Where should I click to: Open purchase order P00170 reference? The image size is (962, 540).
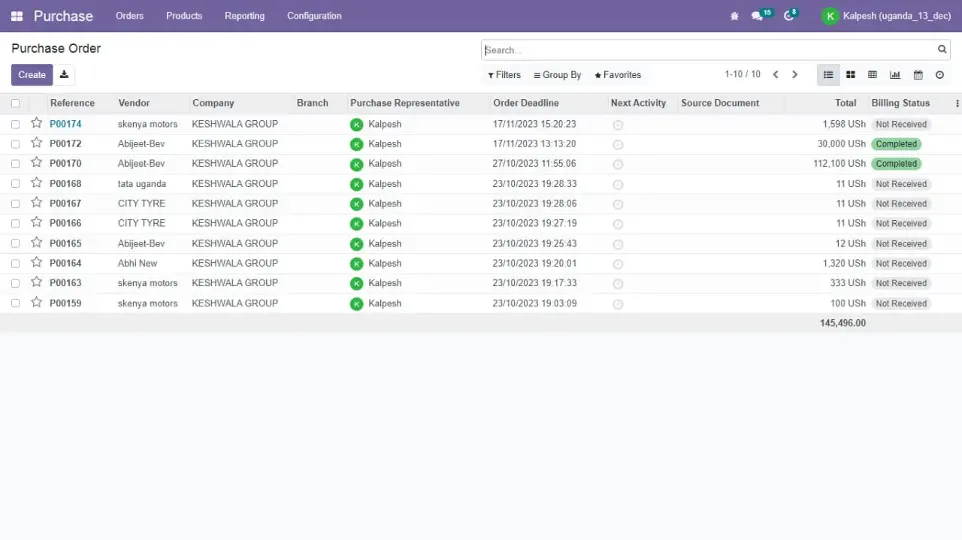(66, 164)
